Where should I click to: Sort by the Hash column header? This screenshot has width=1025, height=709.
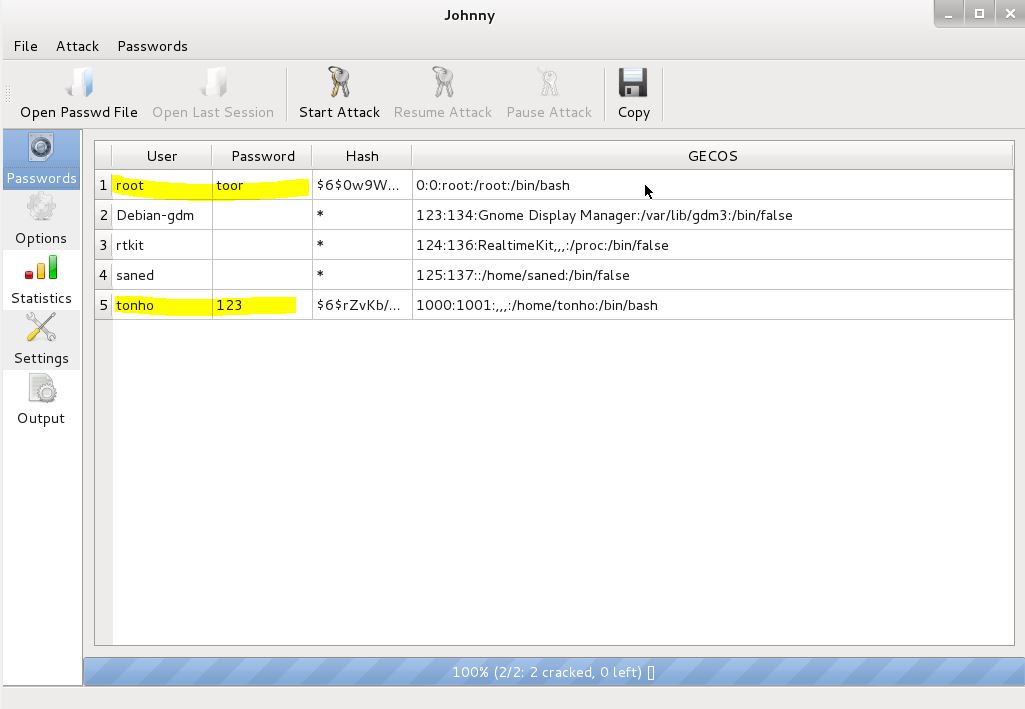coord(361,156)
